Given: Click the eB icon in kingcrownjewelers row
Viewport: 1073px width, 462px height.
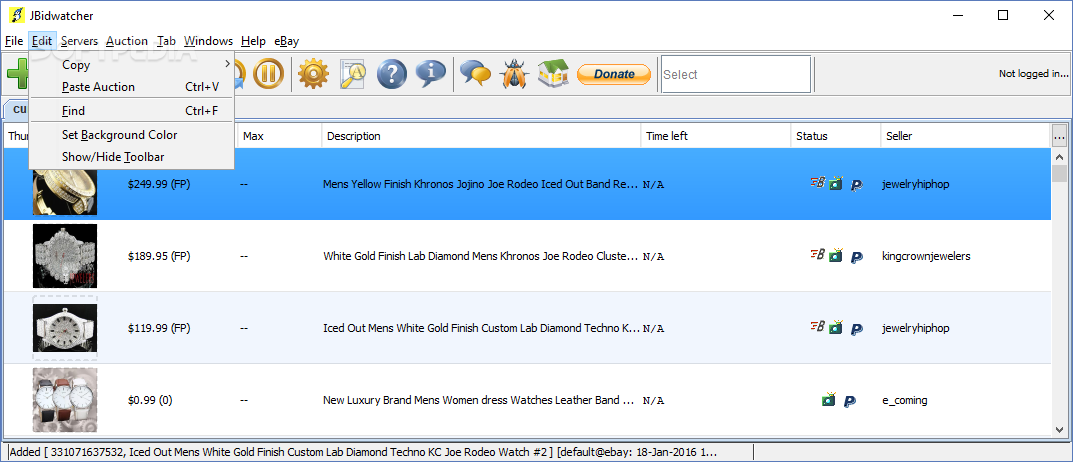Looking at the screenshot, I should pyautogui.click(x=817, y=255).
